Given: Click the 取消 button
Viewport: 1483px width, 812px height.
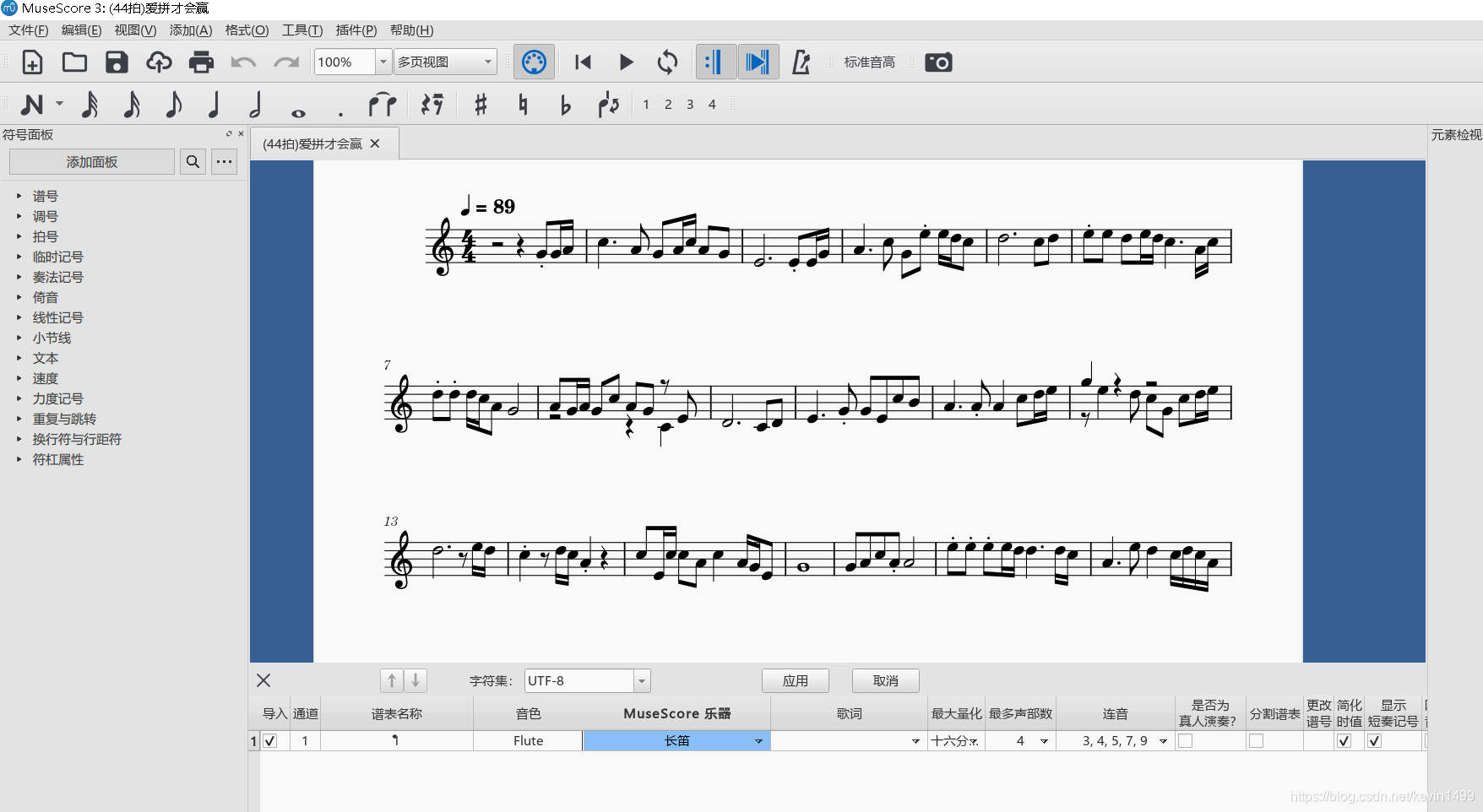Looking at the screenshot, I should (x=885, y=680).
